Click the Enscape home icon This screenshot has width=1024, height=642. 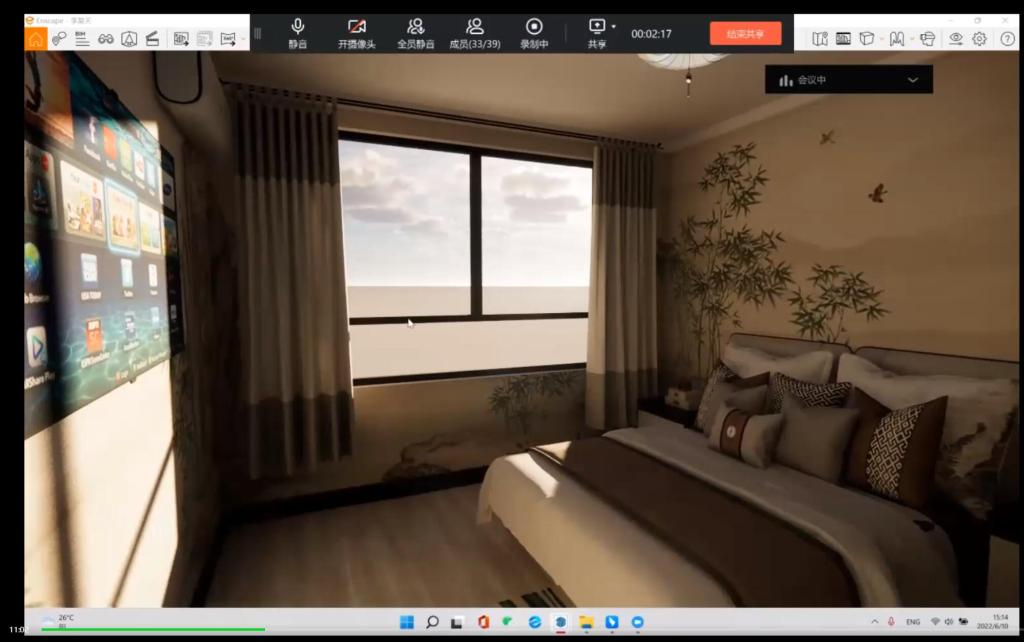coord(36,39)
